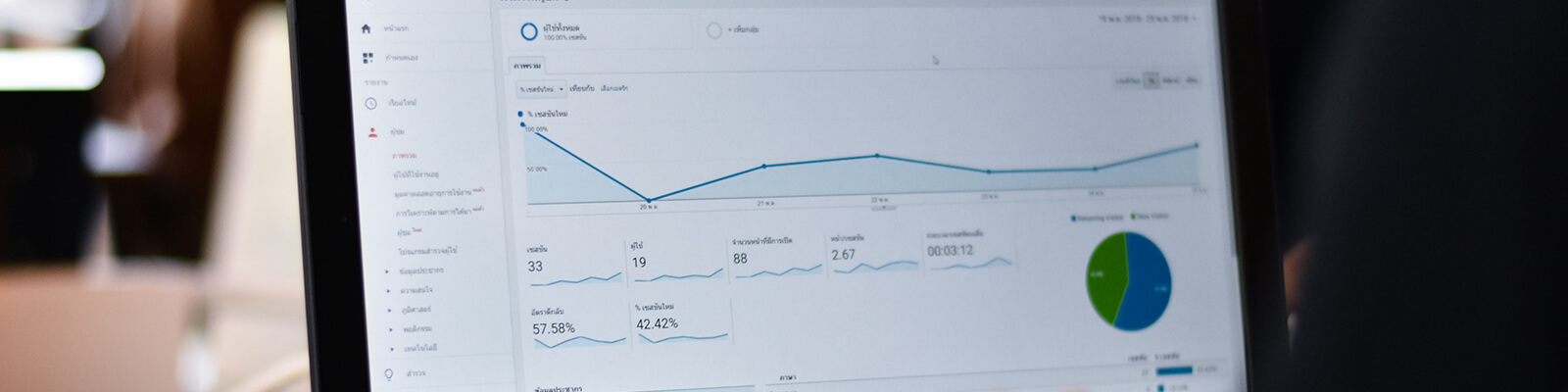Open the red highlighted Overview sidebar item
Screen dimensions: 1568x392
click(x=404, y=156)
